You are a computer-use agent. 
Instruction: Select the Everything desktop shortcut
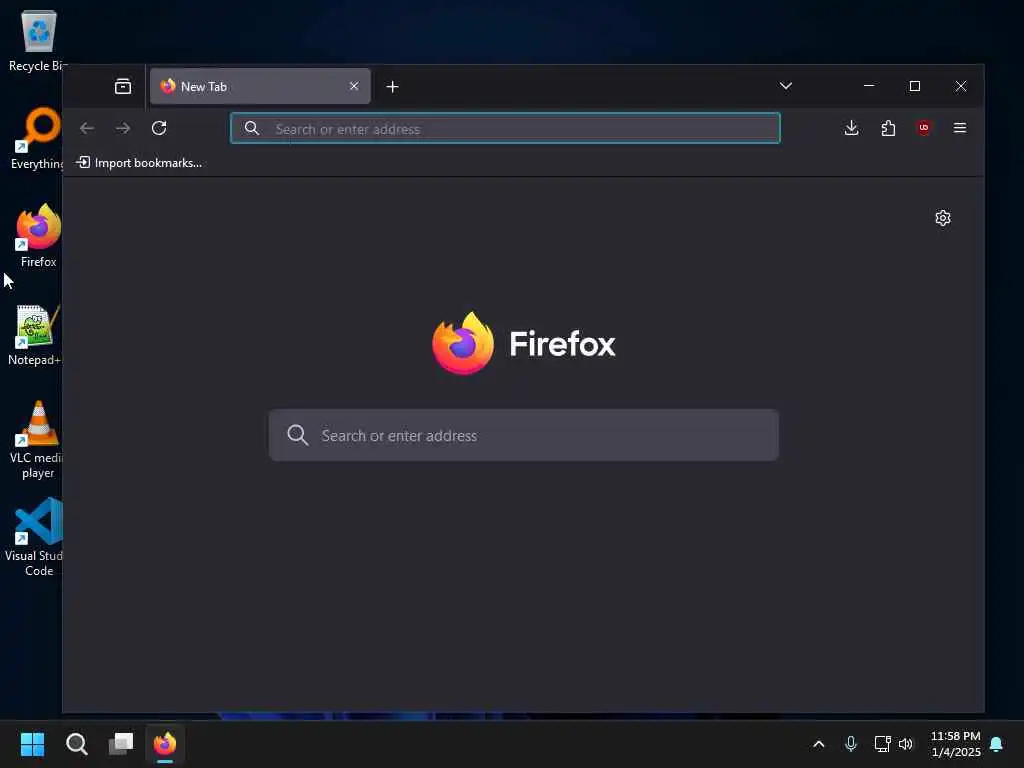click(x=38, y=138)
